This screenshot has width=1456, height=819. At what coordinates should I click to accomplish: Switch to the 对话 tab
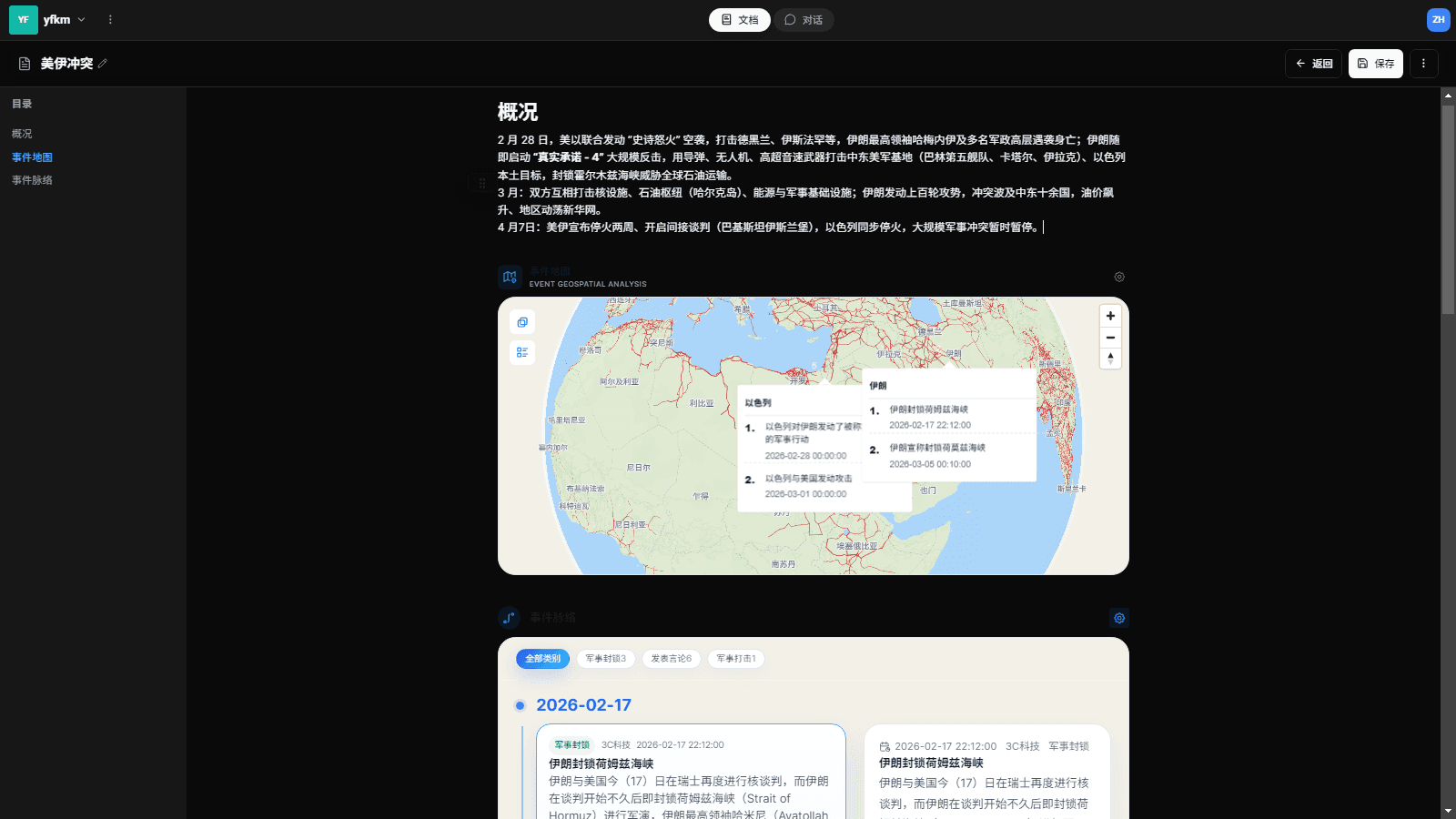click(804, 20)
